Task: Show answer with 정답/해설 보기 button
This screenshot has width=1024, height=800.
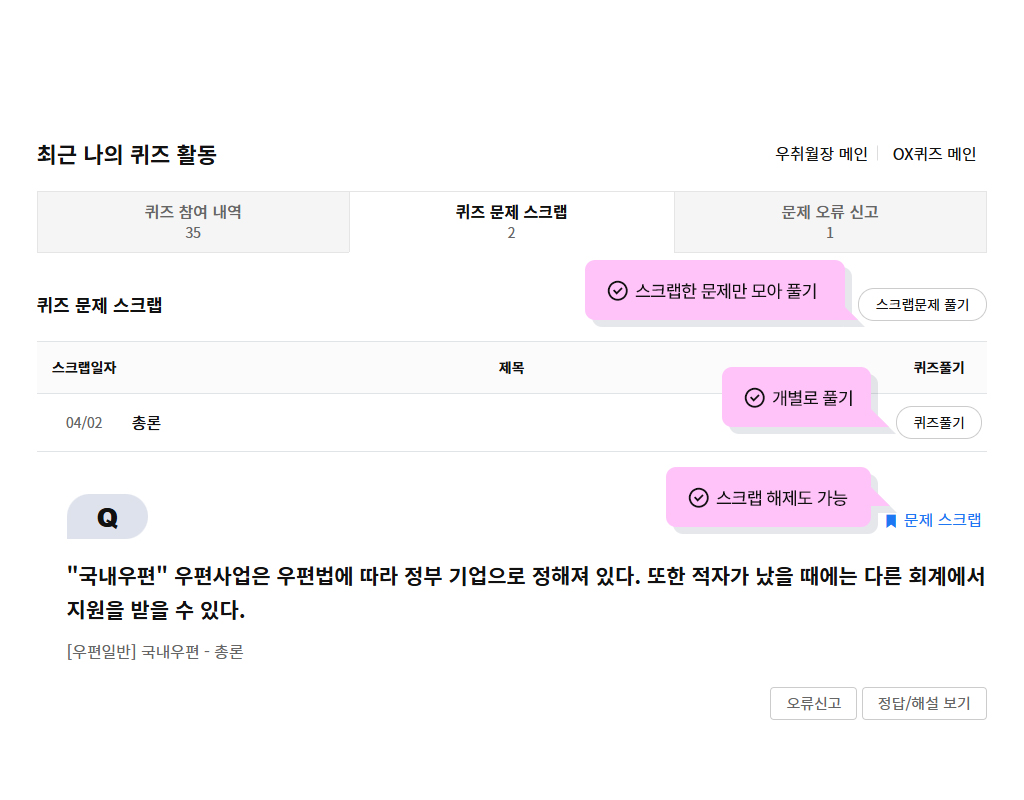Action: coord(924,703)
